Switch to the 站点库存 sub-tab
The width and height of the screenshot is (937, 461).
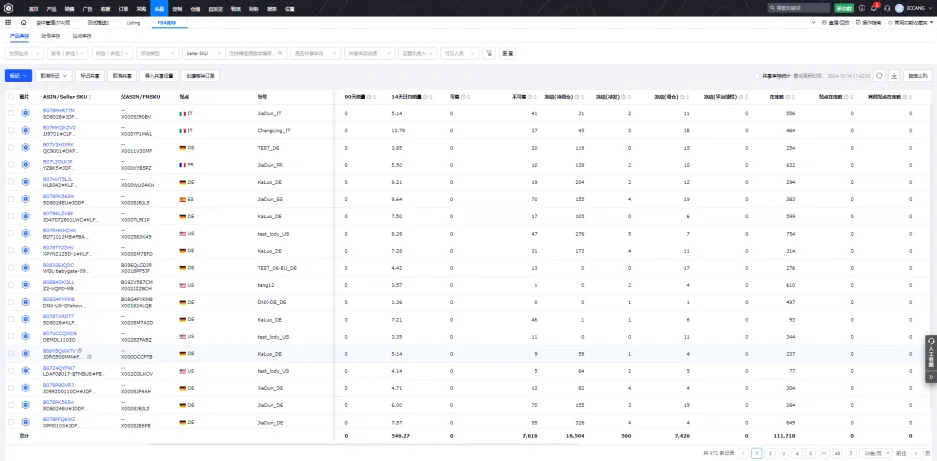point(82,36)
